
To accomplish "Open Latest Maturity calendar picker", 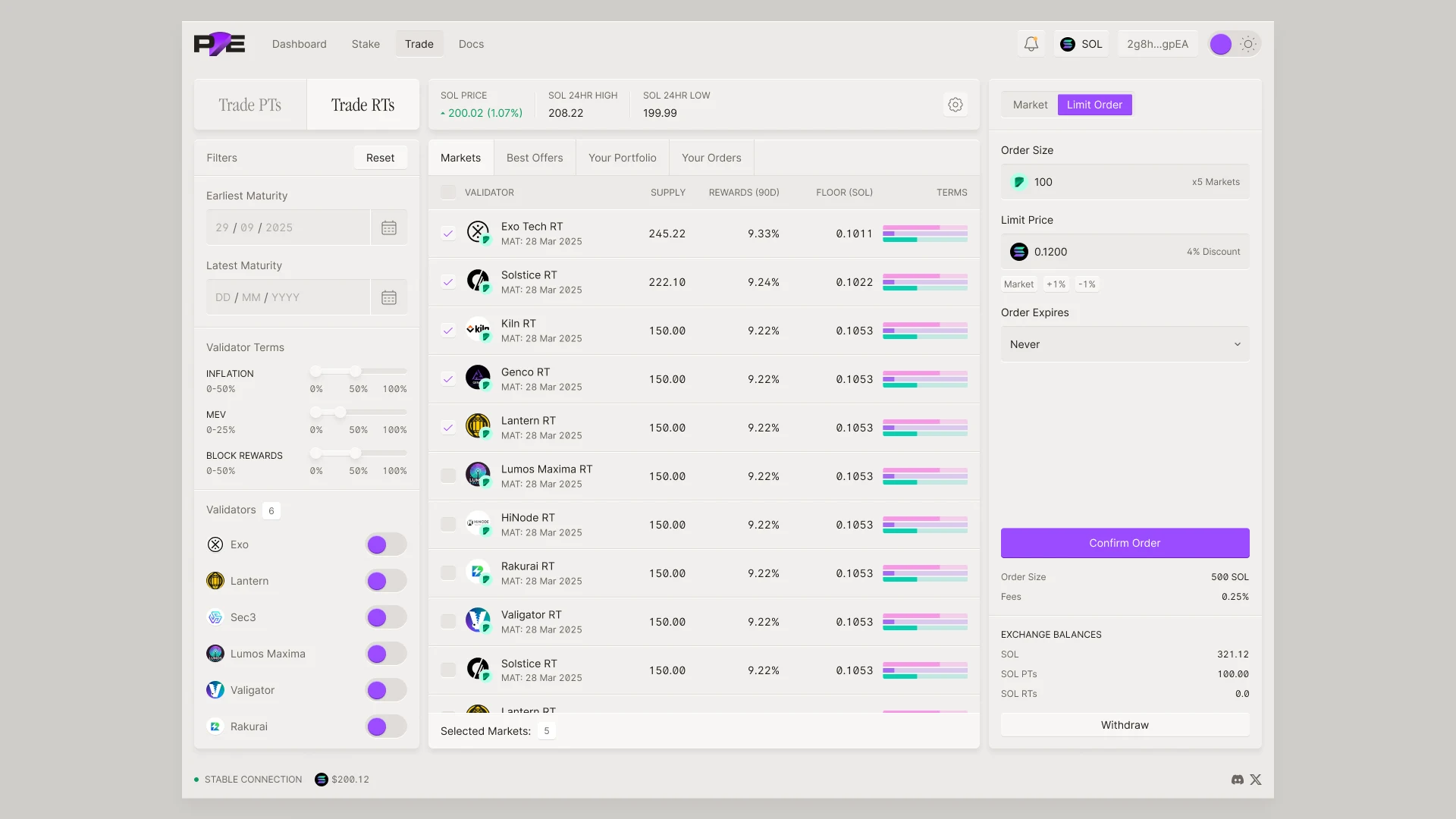I will (389, 297).
